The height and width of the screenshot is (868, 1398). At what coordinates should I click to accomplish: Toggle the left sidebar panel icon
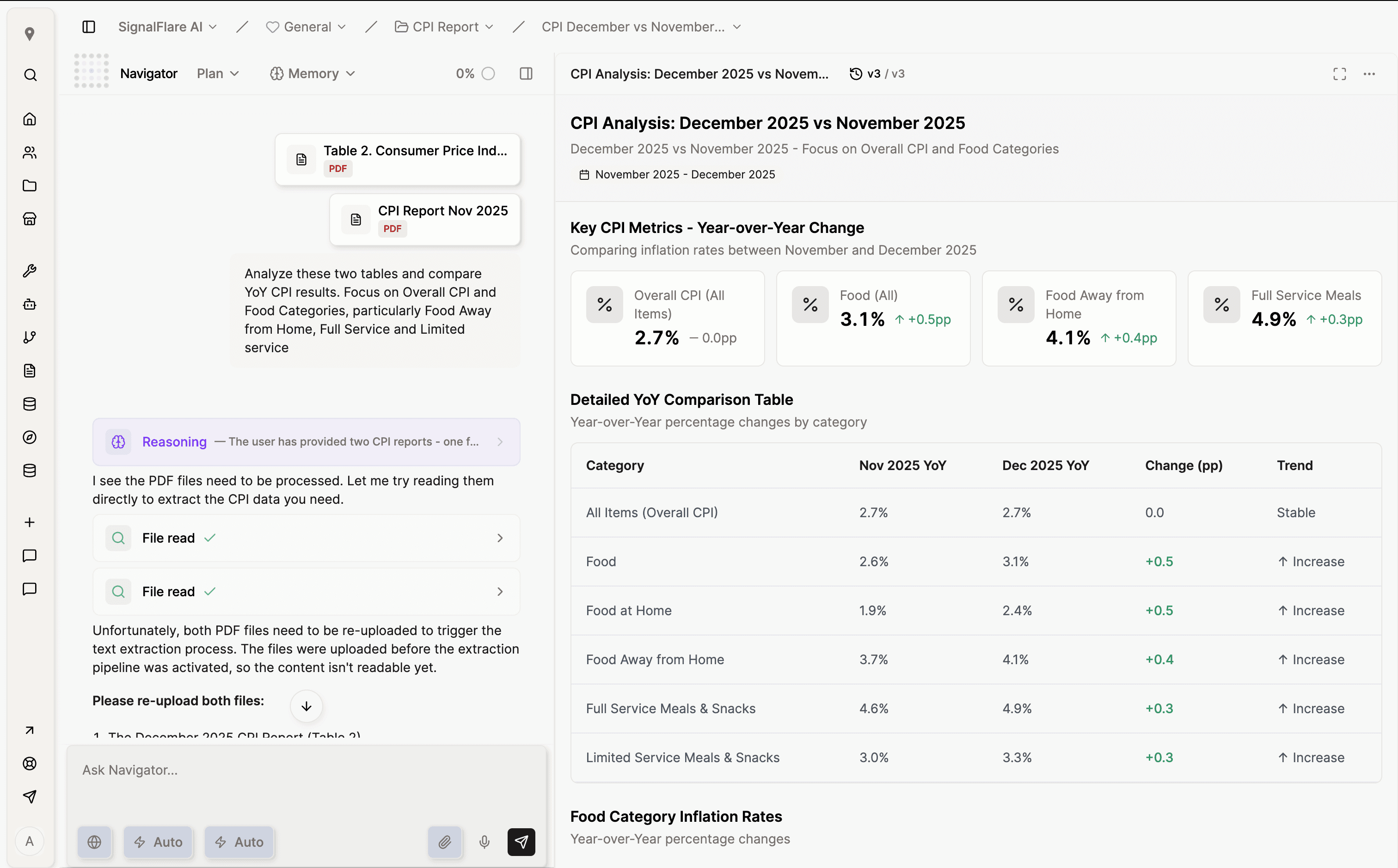88,27
